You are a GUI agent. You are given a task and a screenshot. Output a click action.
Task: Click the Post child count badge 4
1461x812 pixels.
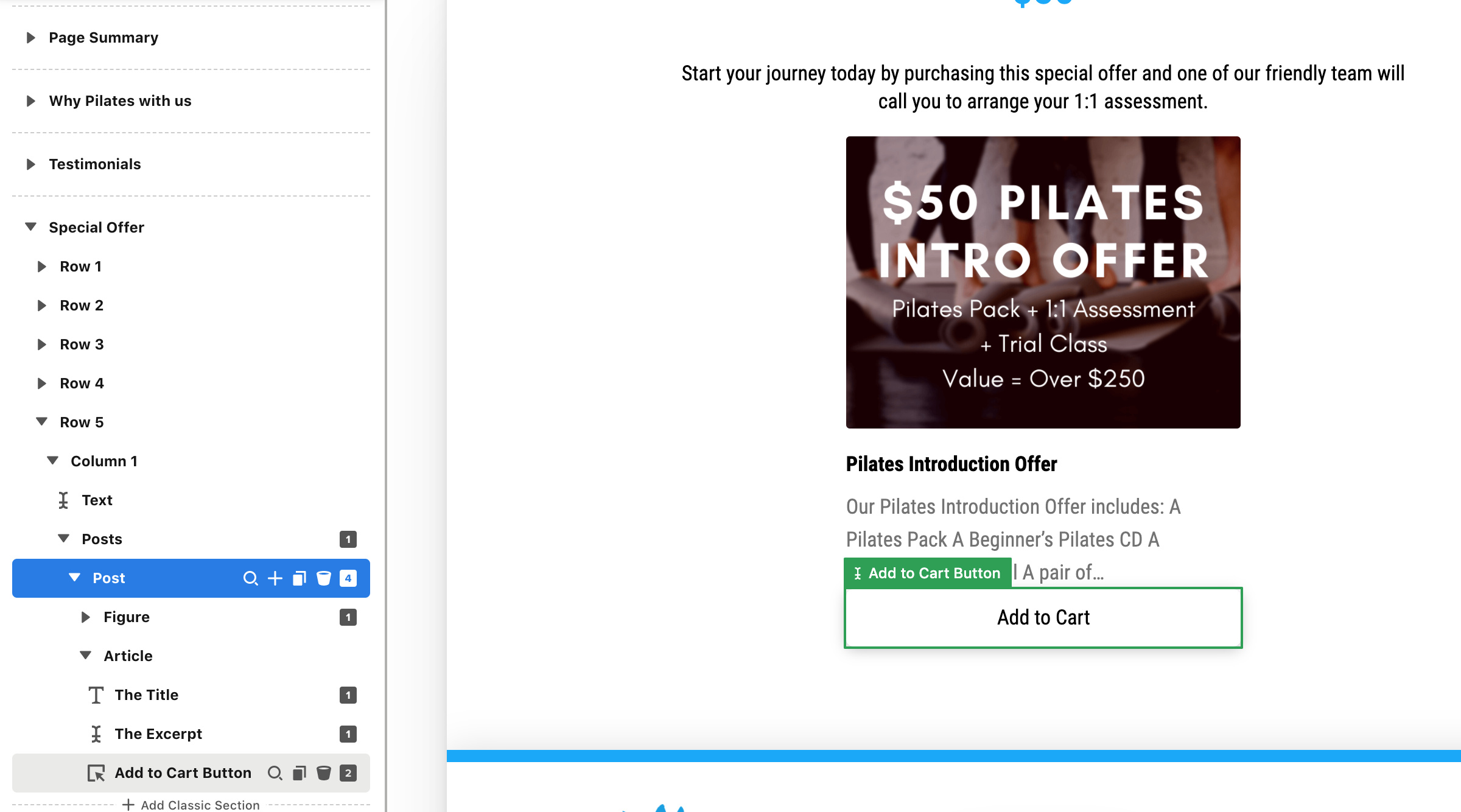click(x=348, y=578)
